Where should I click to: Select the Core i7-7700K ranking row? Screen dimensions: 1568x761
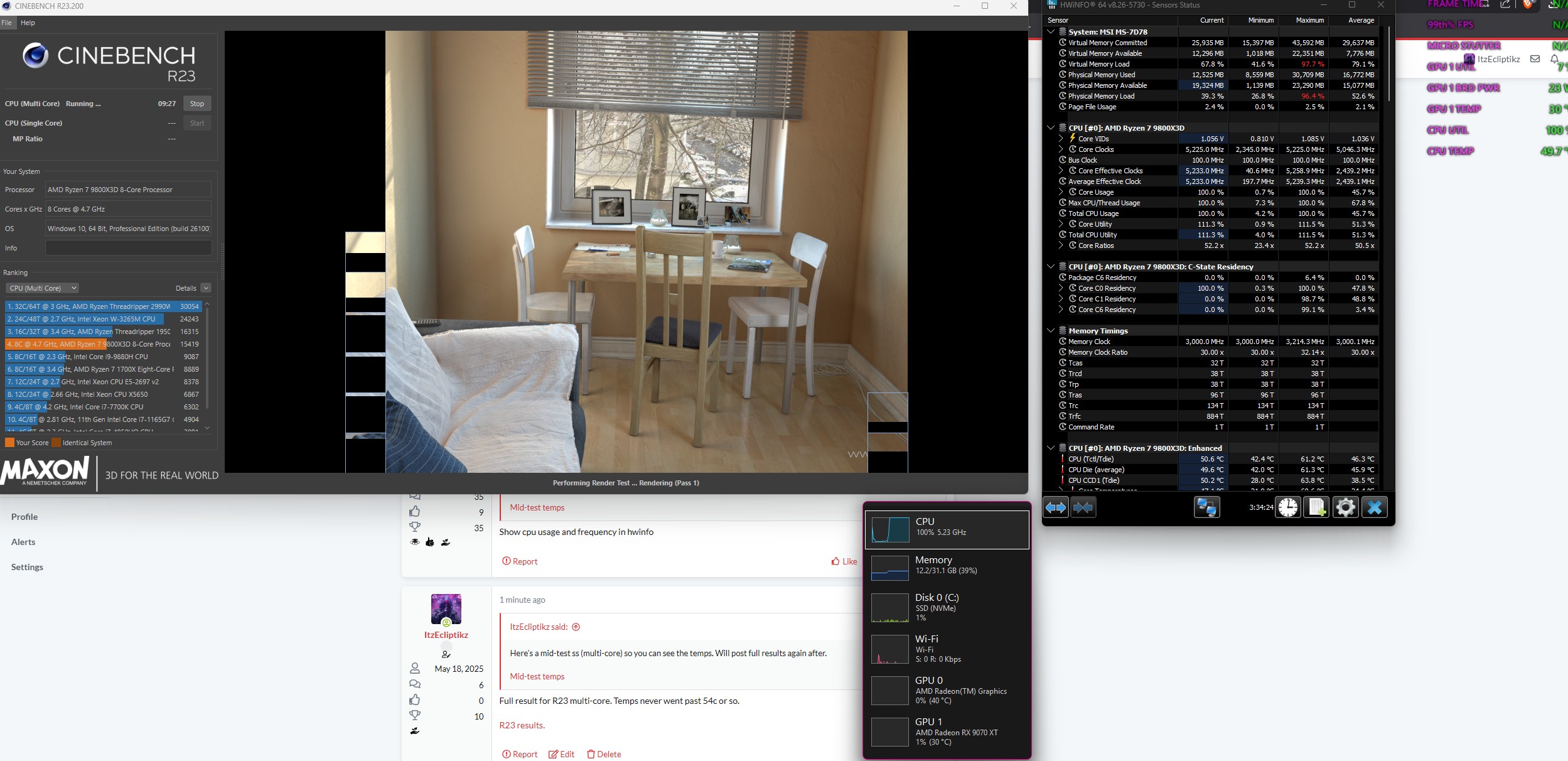(x=103, y=407)
